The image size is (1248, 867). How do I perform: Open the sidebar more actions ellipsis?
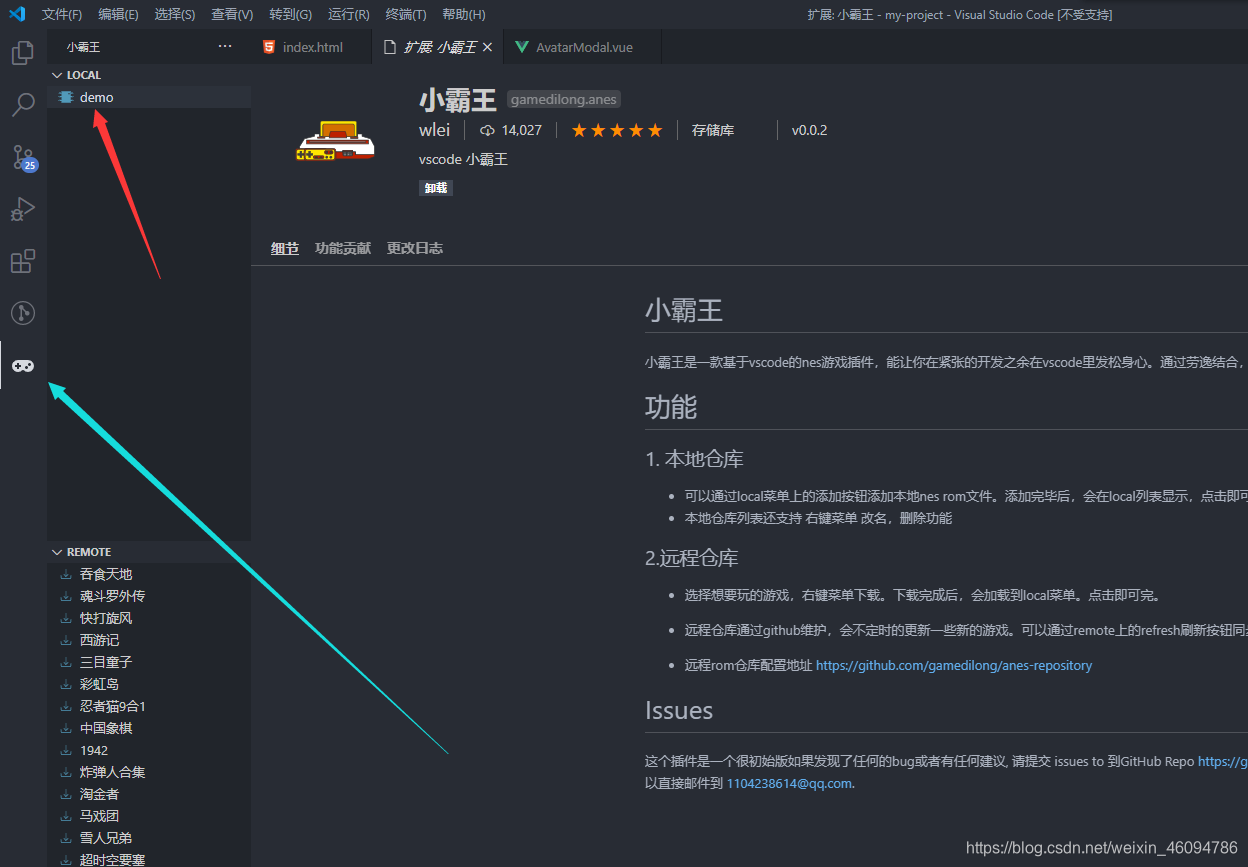225,47
